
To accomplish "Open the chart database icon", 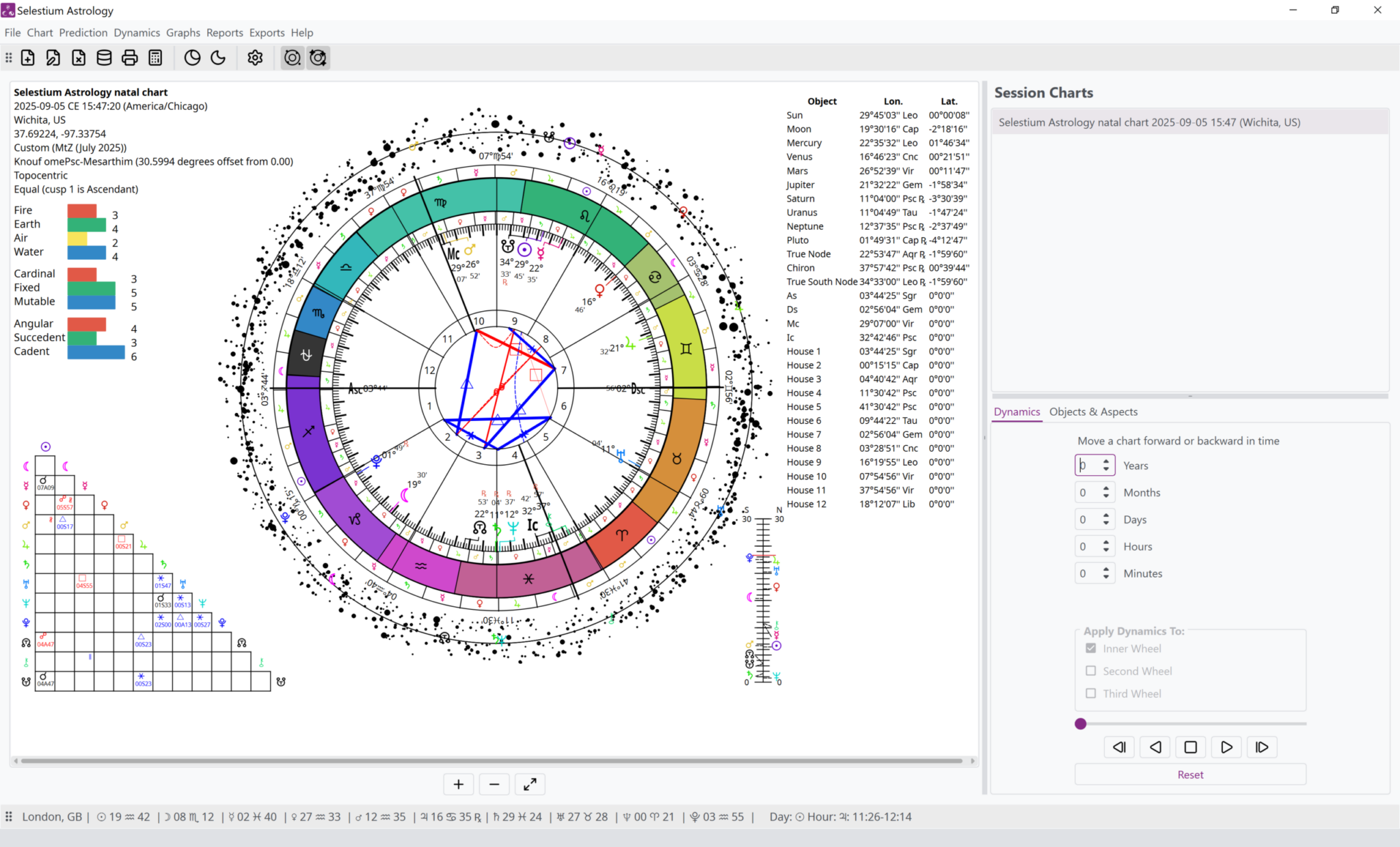I will click(x=104, y=57).
